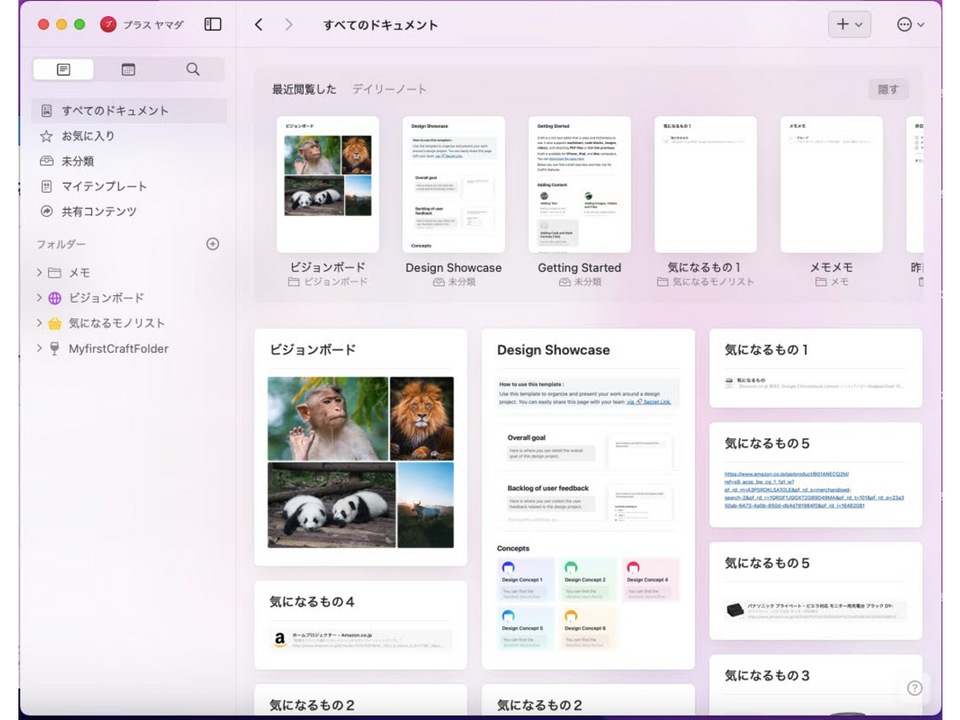Screen dimensions: 960x720
Task: Open recent Getting Started thumbnail
Action: click(x=579, y=184)
